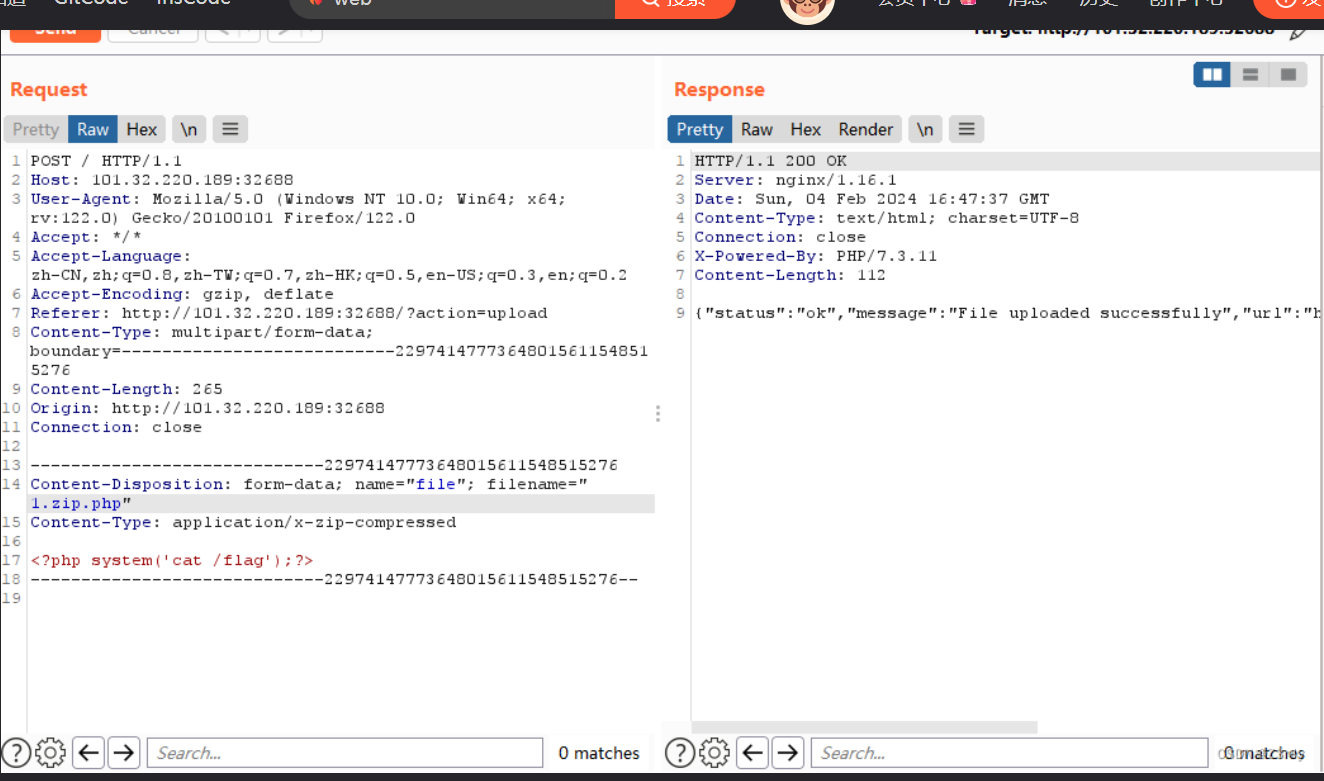Switch Request view to Pretty tab
This screenshot has width=1324, height=781.
36,129
